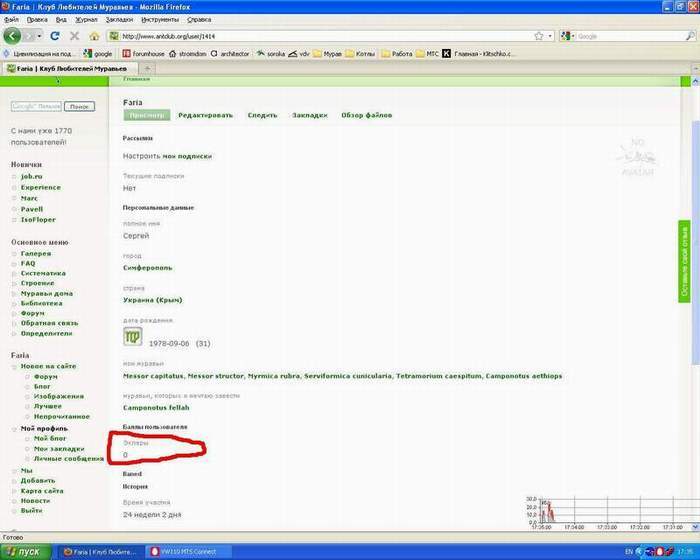Open the Camponotus fellah link

[x=155, y=408]
